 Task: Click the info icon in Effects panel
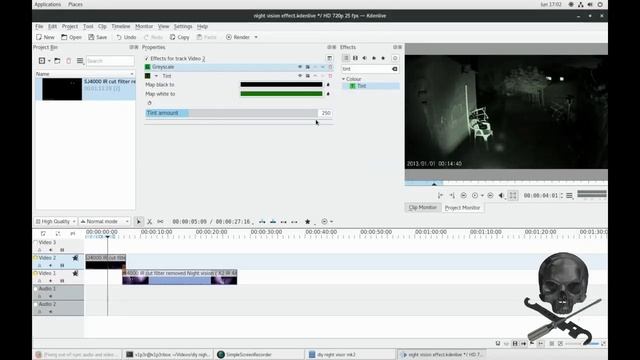[395, 58]
